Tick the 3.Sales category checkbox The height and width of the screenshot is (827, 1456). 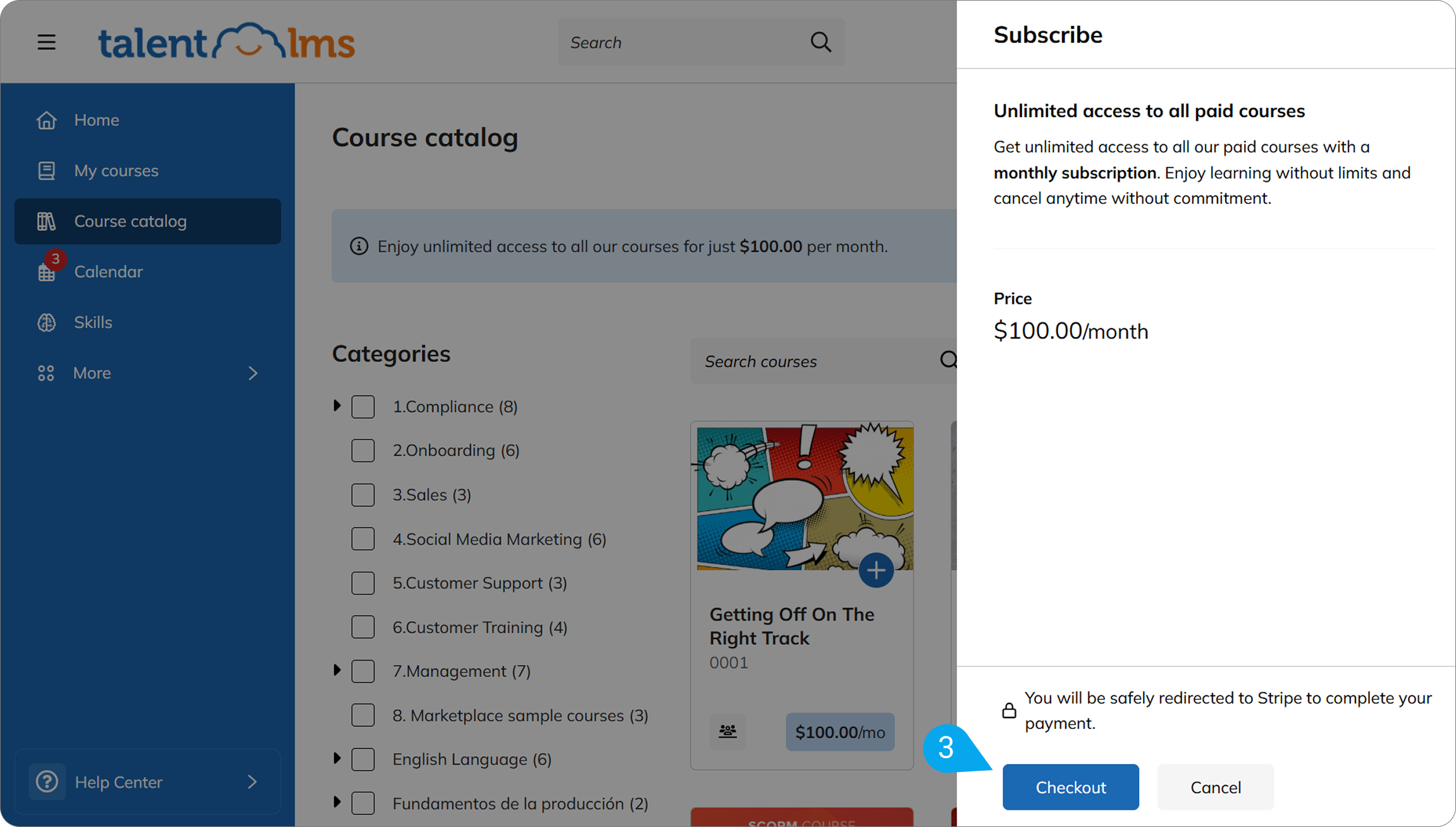[363, 495]
